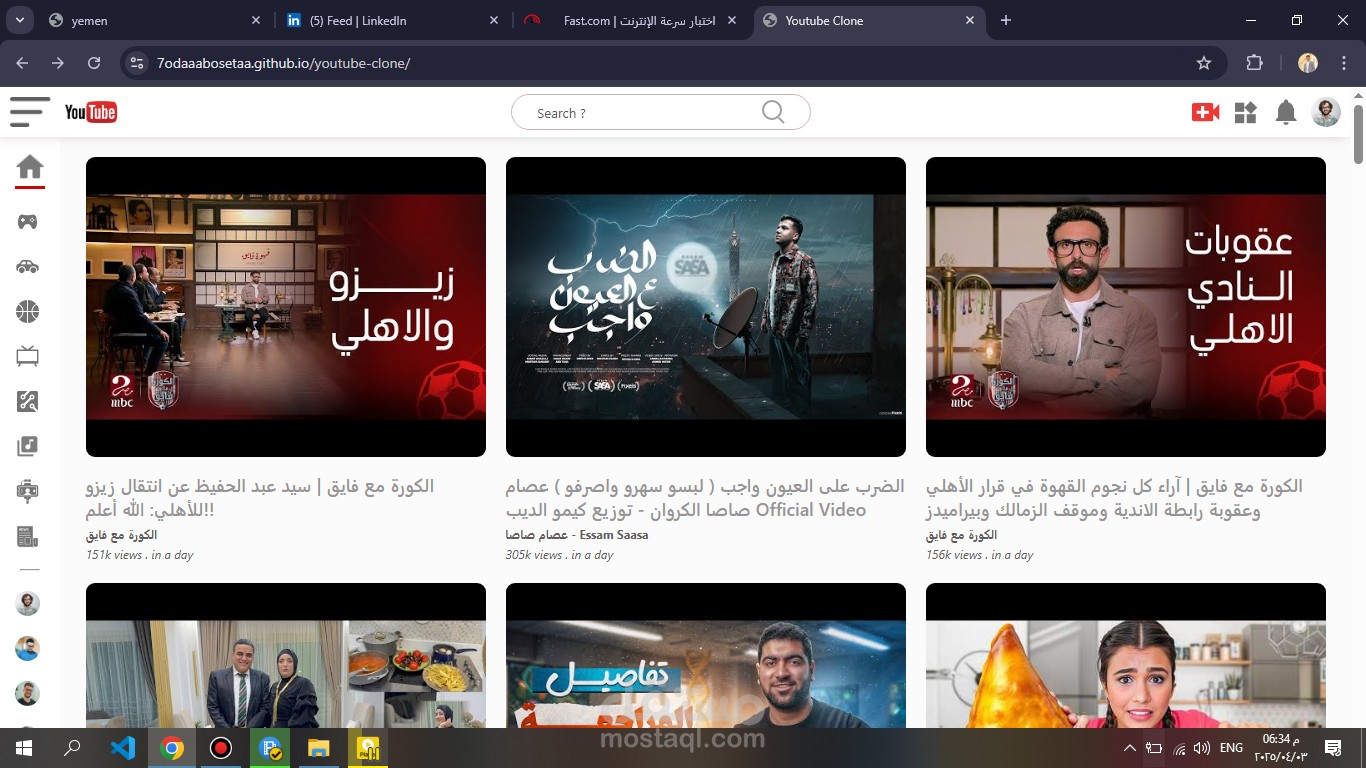Click channel name under 151k views video

click(x=122, y=535)
